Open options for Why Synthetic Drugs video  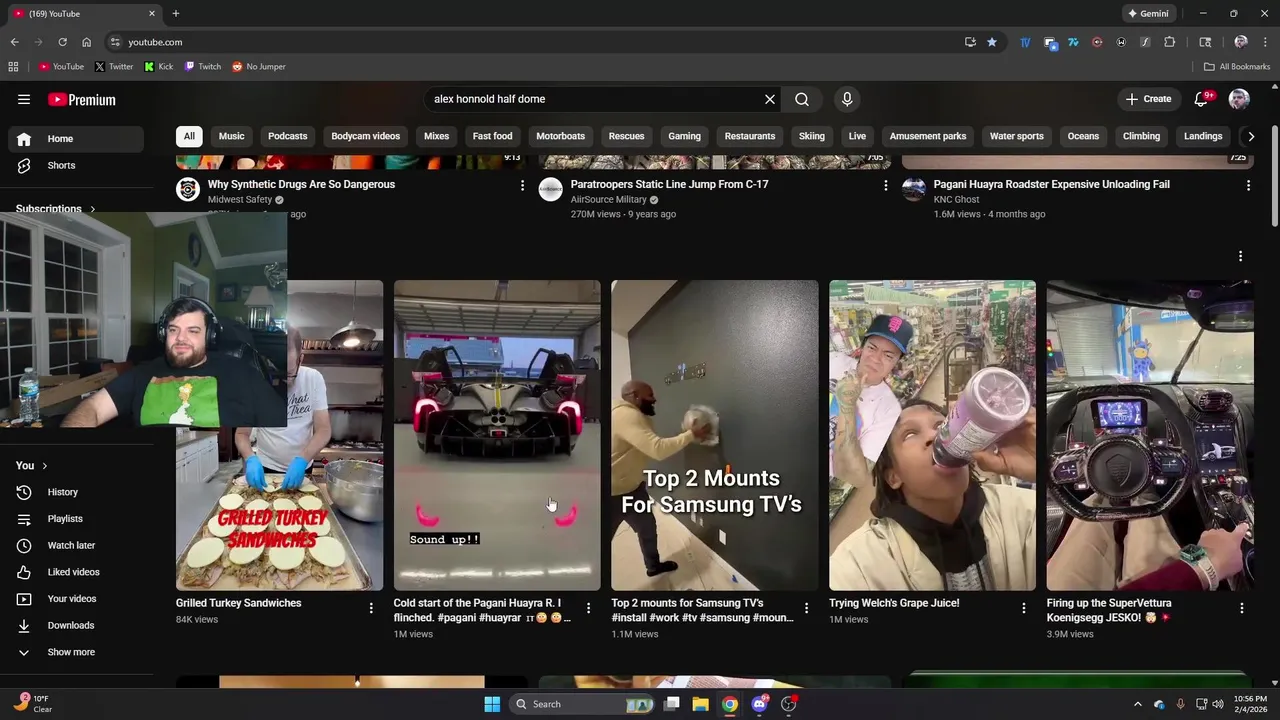coord(522,185)
